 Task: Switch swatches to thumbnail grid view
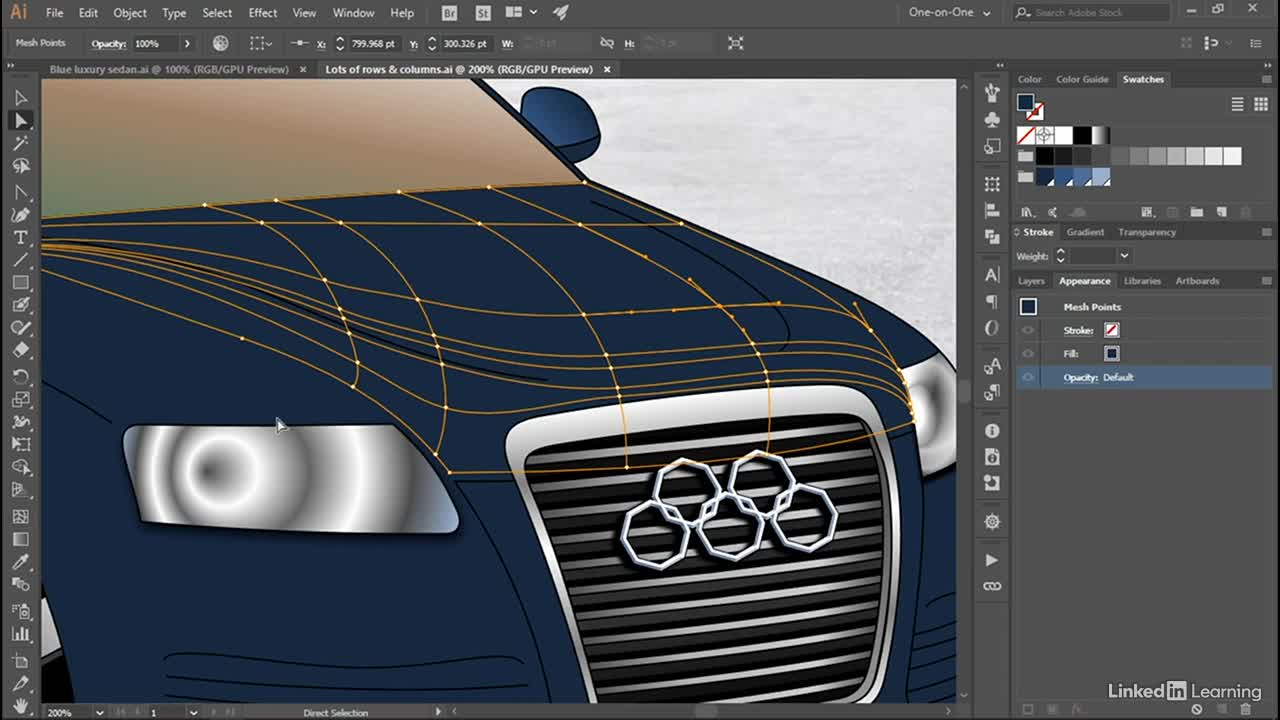point(1259,104)
